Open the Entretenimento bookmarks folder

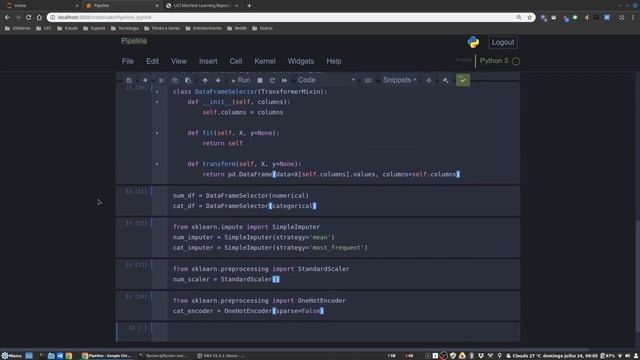(x=204, y=29)
